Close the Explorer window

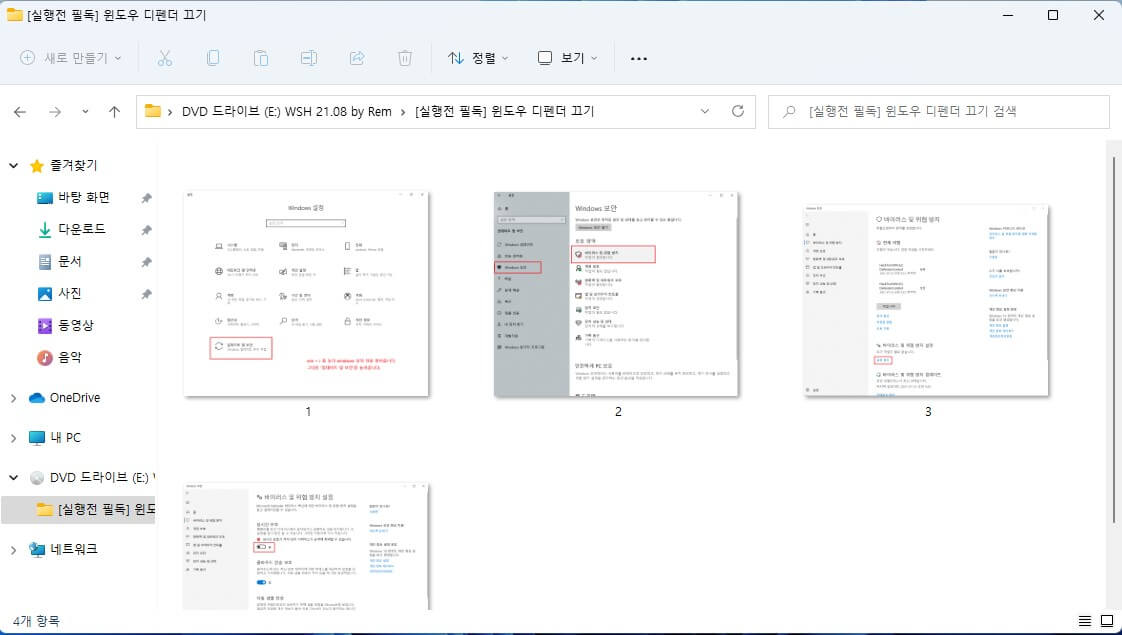(1098, 15)
